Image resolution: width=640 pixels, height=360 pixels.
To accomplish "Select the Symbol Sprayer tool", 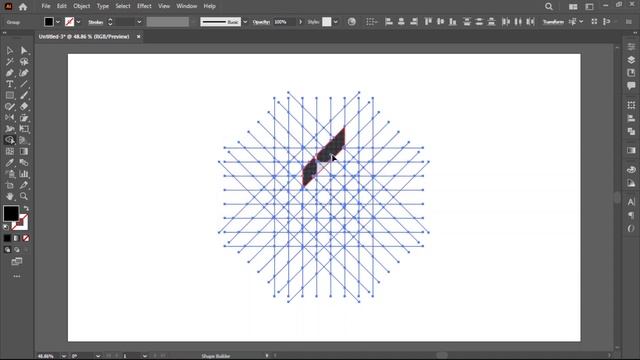I will pos(9,174).
